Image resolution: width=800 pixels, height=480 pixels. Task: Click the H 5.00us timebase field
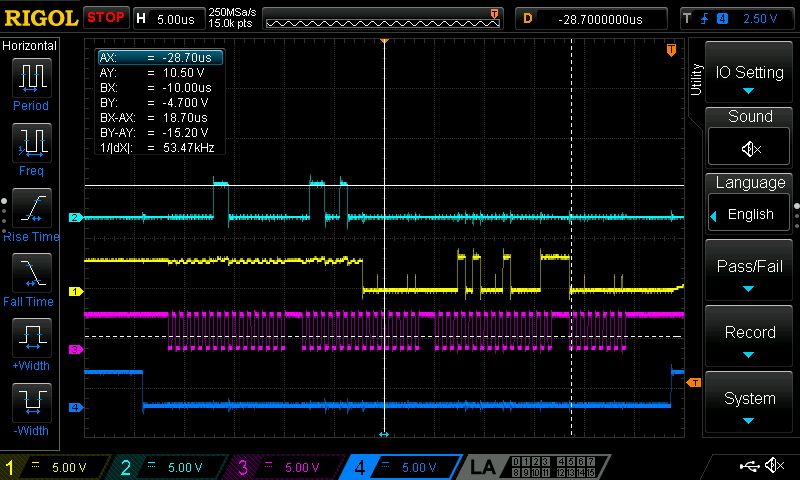(169, 19)
